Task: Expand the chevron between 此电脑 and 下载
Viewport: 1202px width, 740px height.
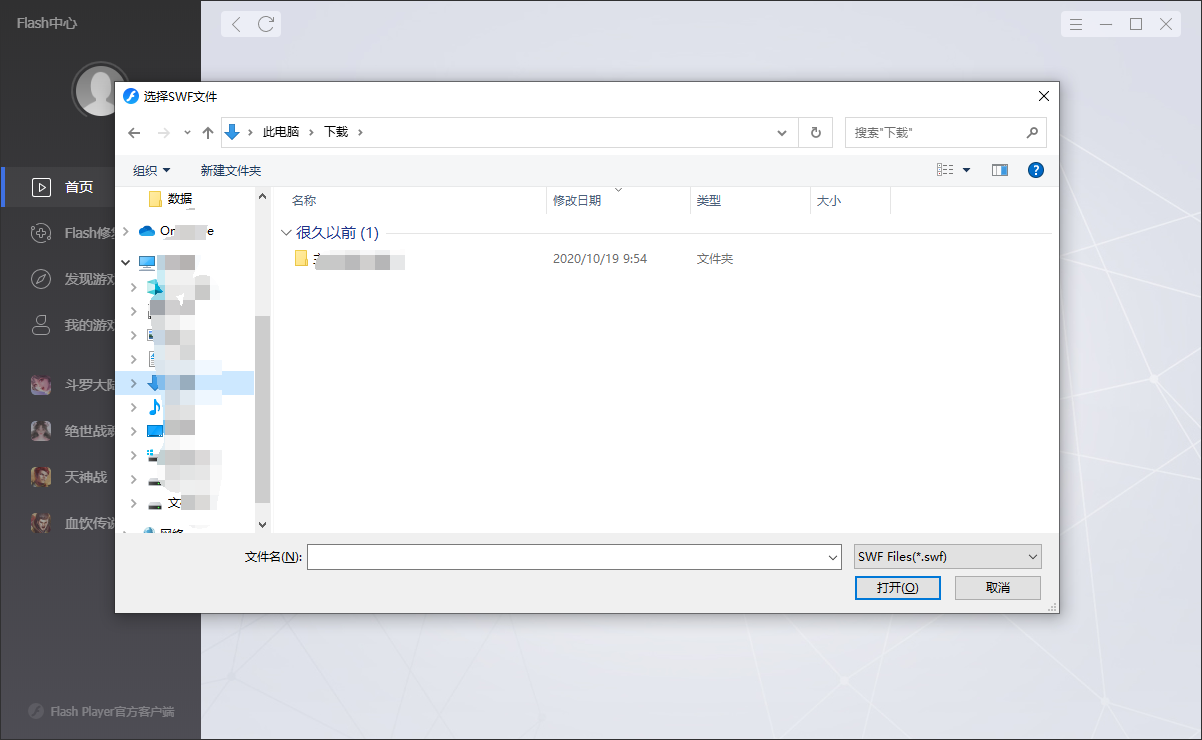Action: tap(311, 132)
